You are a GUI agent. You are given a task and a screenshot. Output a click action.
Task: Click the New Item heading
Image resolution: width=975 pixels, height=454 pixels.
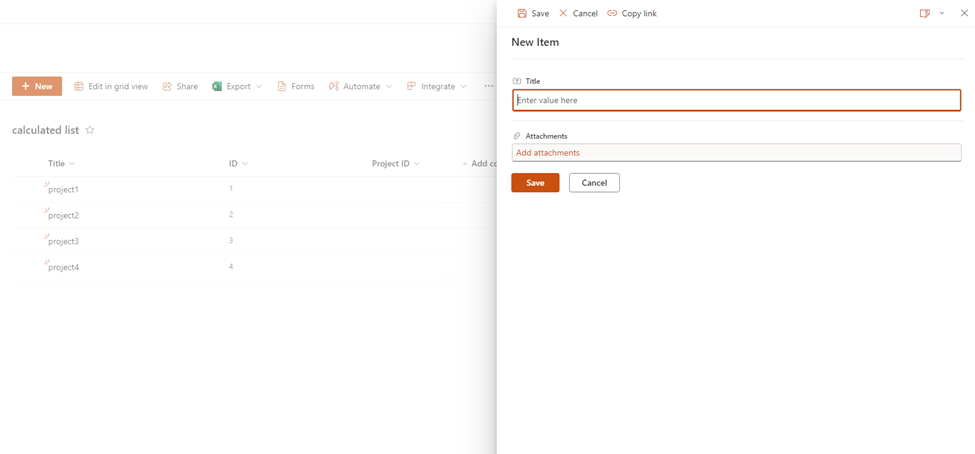pos(535,42)
